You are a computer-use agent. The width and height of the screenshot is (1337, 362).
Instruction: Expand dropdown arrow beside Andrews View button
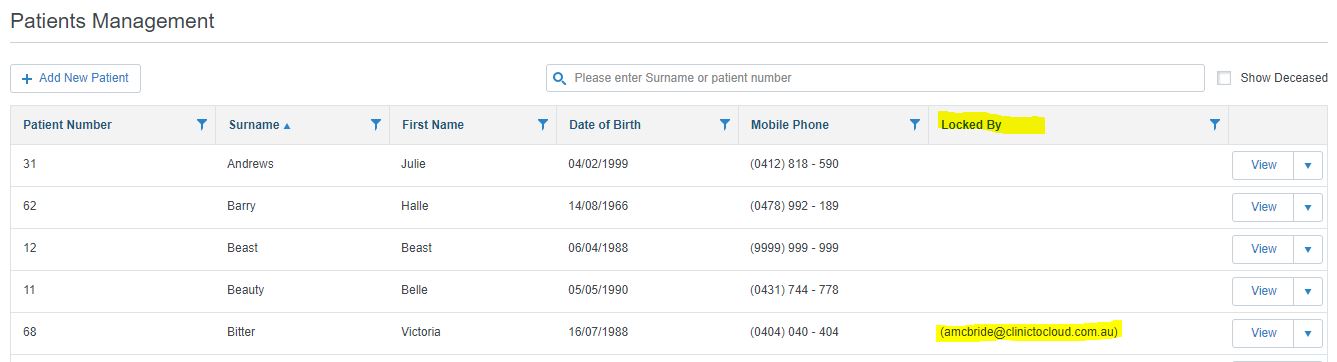[x=1308, y=165]
